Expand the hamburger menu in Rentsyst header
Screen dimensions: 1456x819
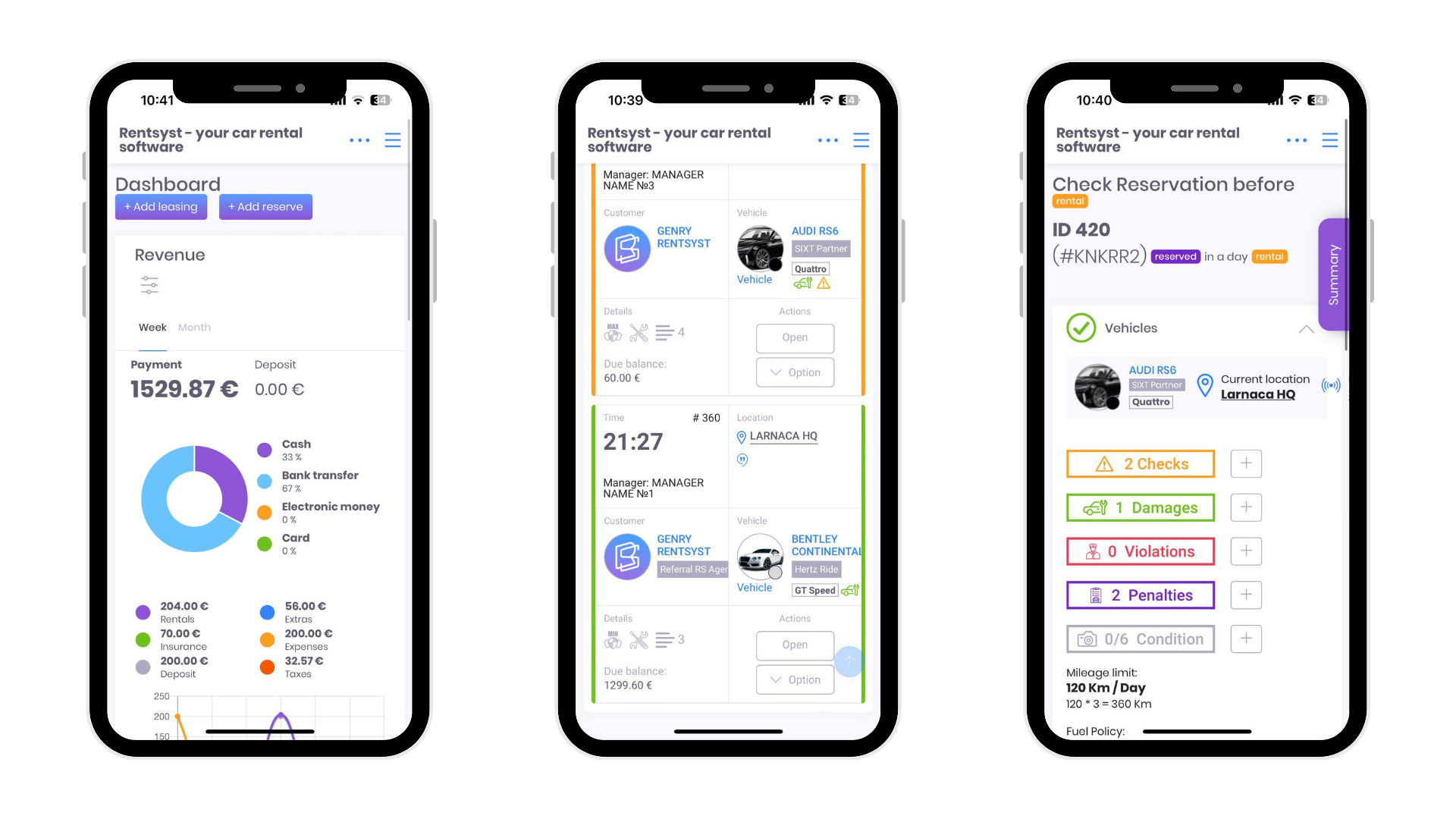(393, 140)
